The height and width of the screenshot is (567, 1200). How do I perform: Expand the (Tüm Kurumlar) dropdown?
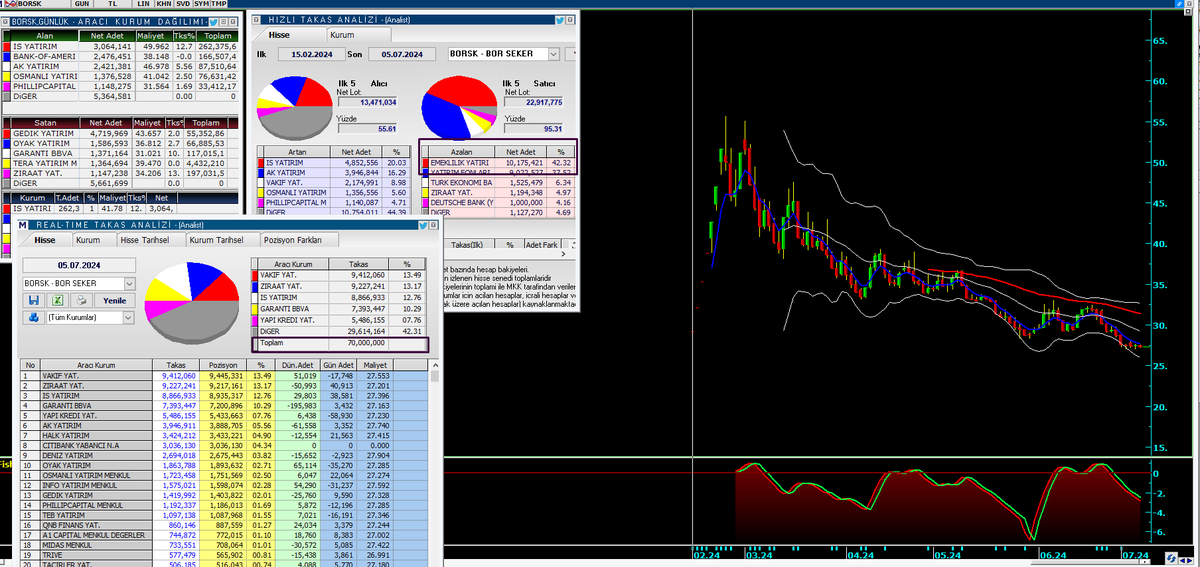click(127, 318)
